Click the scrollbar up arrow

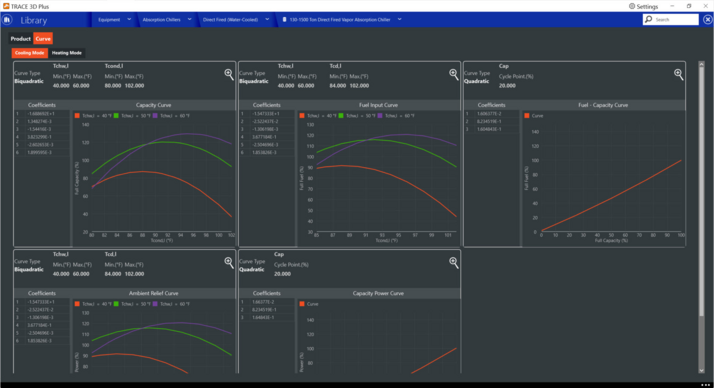pyautogui.click(x=701, y=65)
